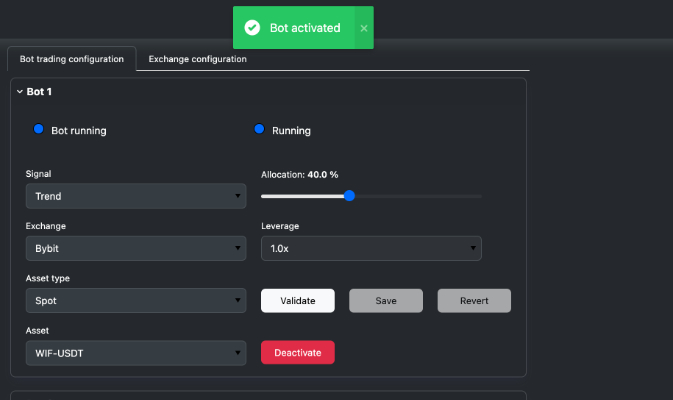Screen dimensions: 673x400
Task: Dismiss the Bot activated notification
Action: [364, 28]
